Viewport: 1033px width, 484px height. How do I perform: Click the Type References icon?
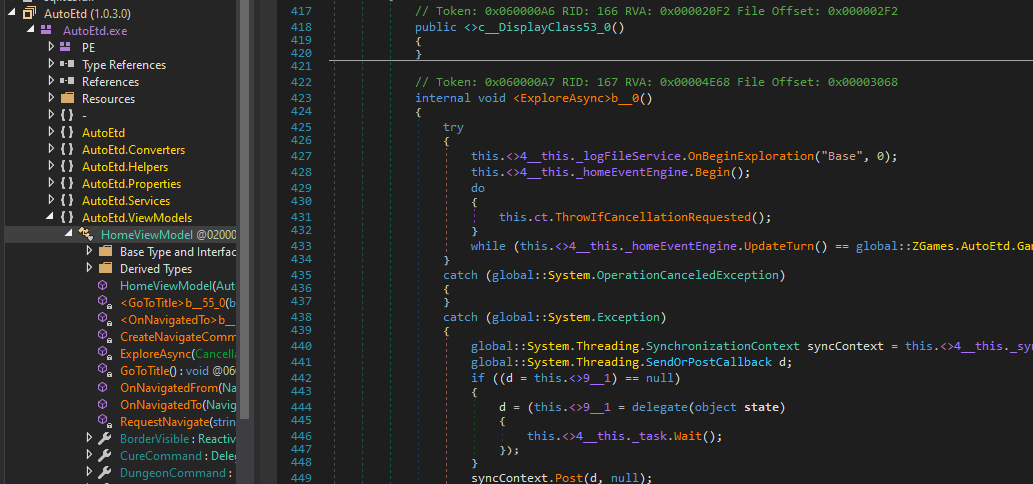coord(68,65)
